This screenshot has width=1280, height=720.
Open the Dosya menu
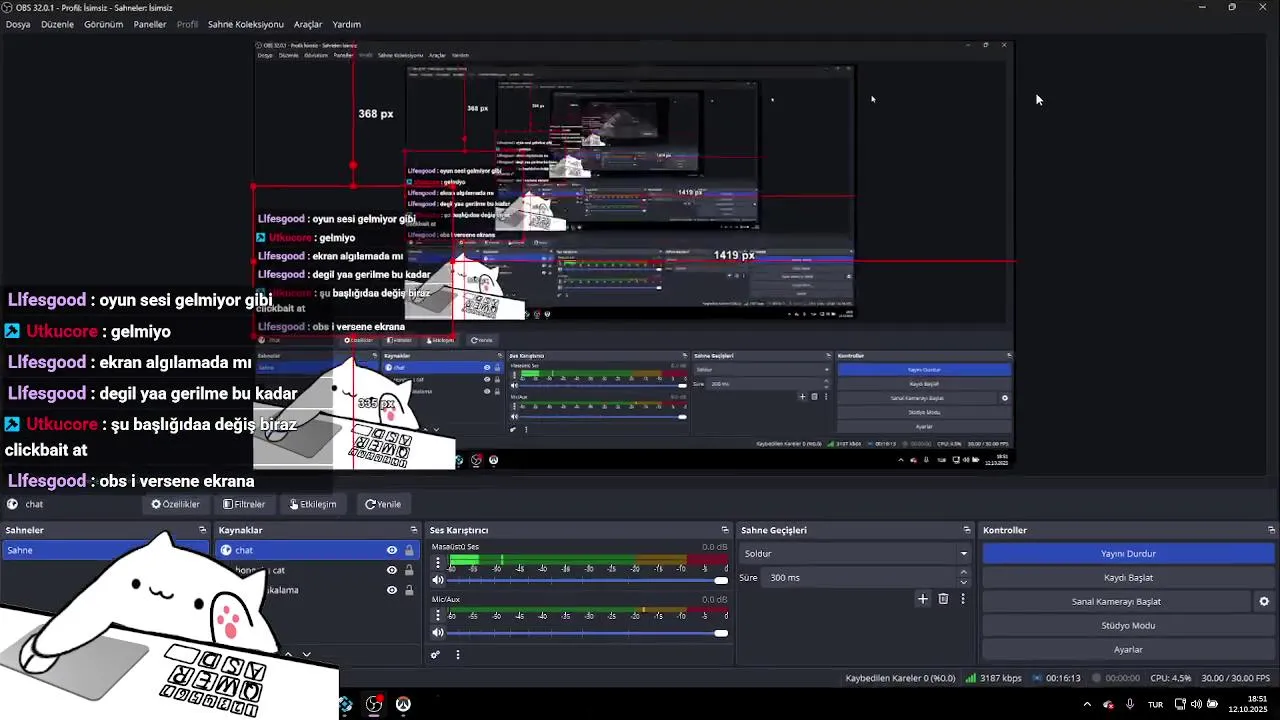[18, 24]
